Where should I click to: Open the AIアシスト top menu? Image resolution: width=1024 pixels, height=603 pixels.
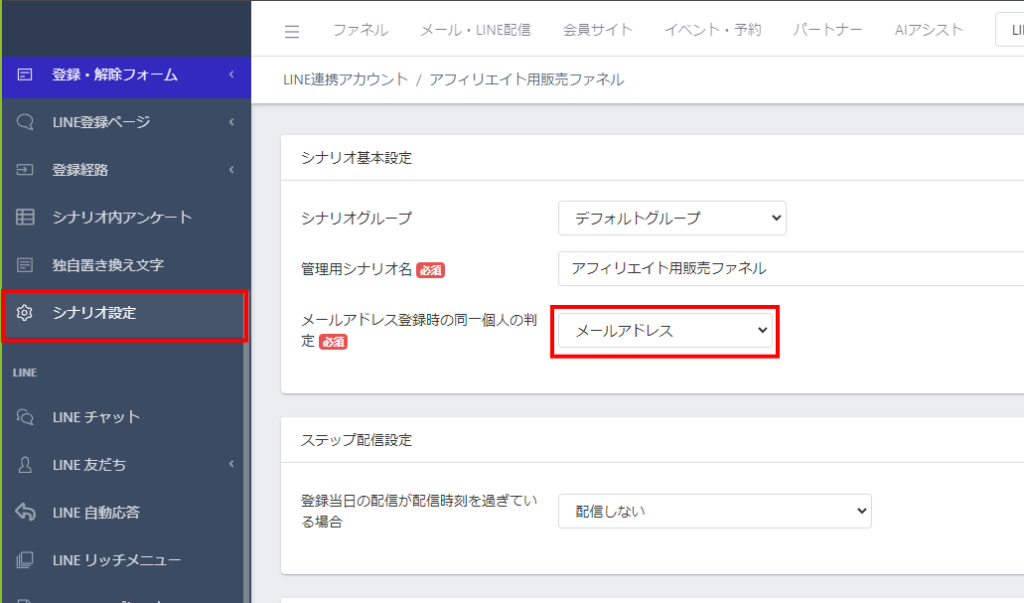pos(929,30)
